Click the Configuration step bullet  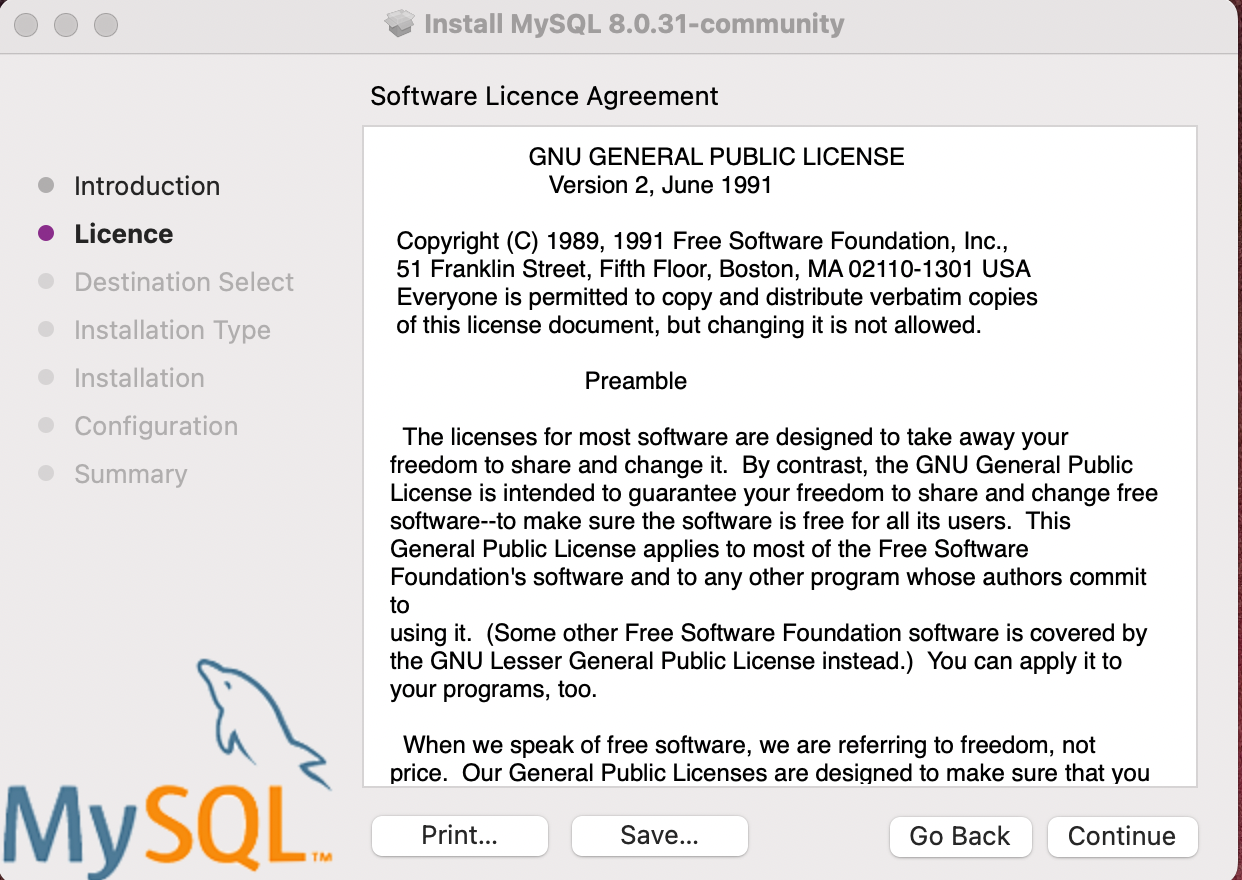47,425
